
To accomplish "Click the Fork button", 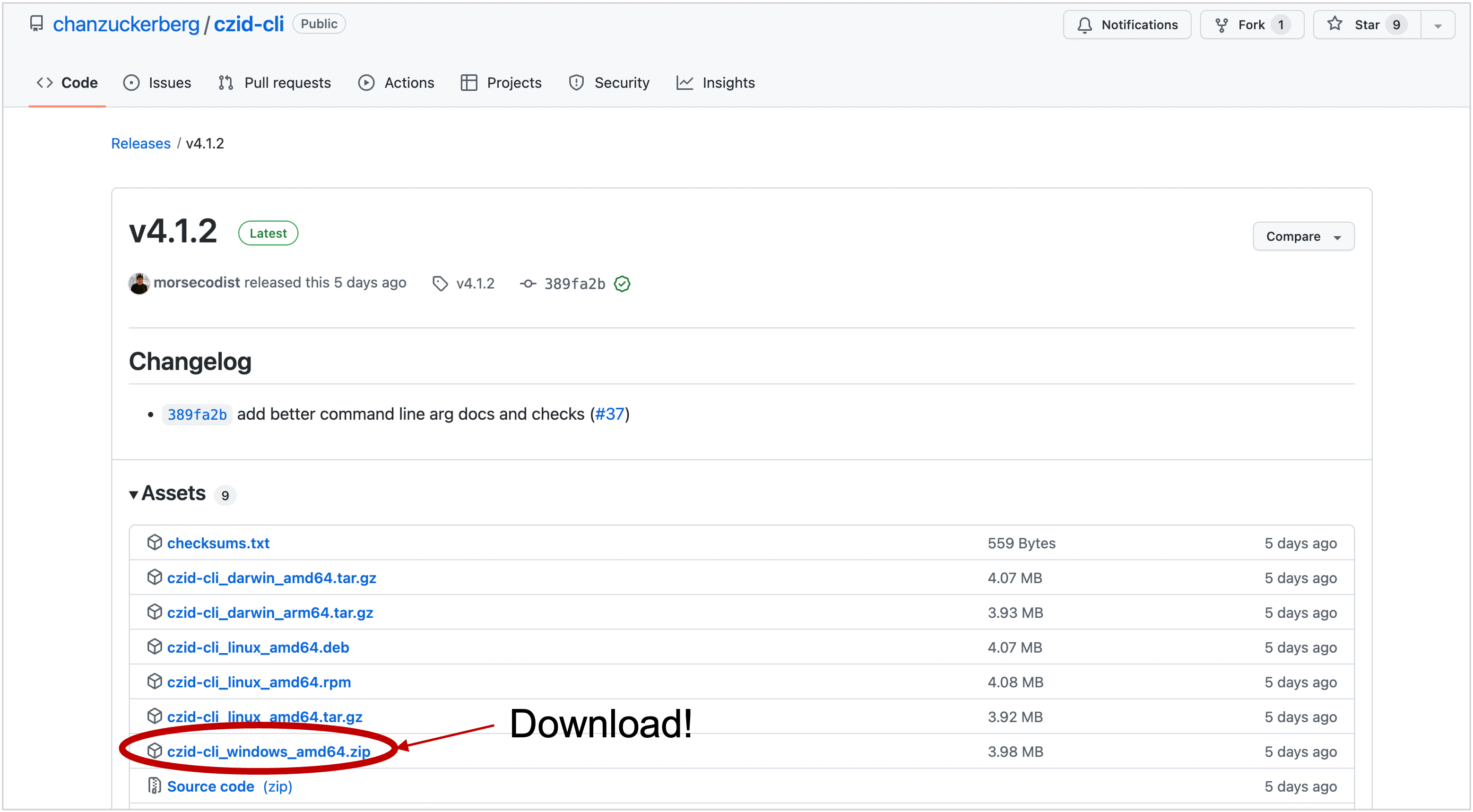I will click(x=1252, y=25).
